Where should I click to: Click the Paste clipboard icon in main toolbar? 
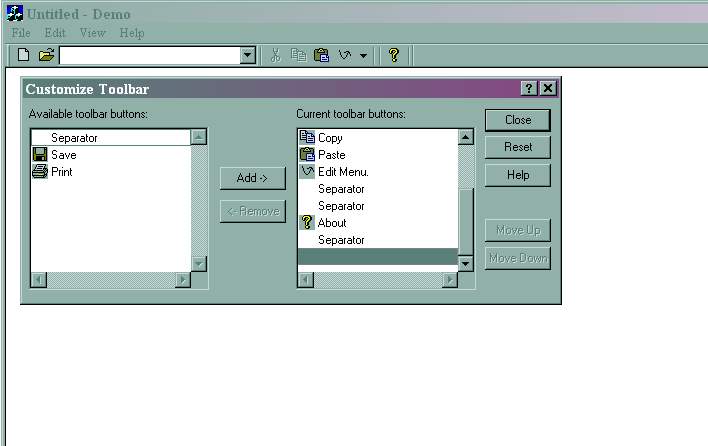pyautogui.click(x=321, y=55)
